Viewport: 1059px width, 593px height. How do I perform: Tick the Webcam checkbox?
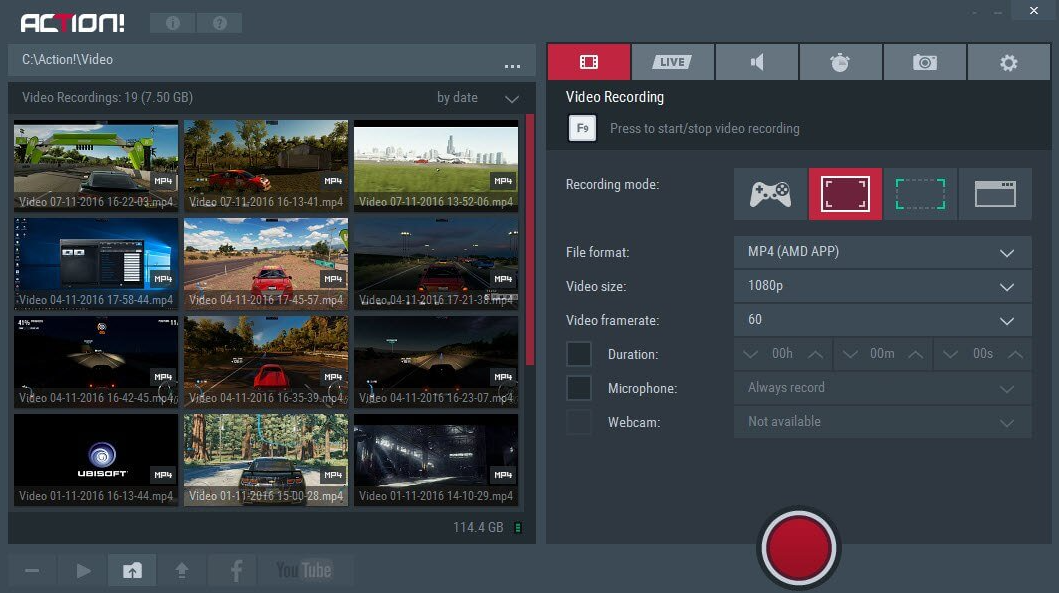[x=579, y=422]
